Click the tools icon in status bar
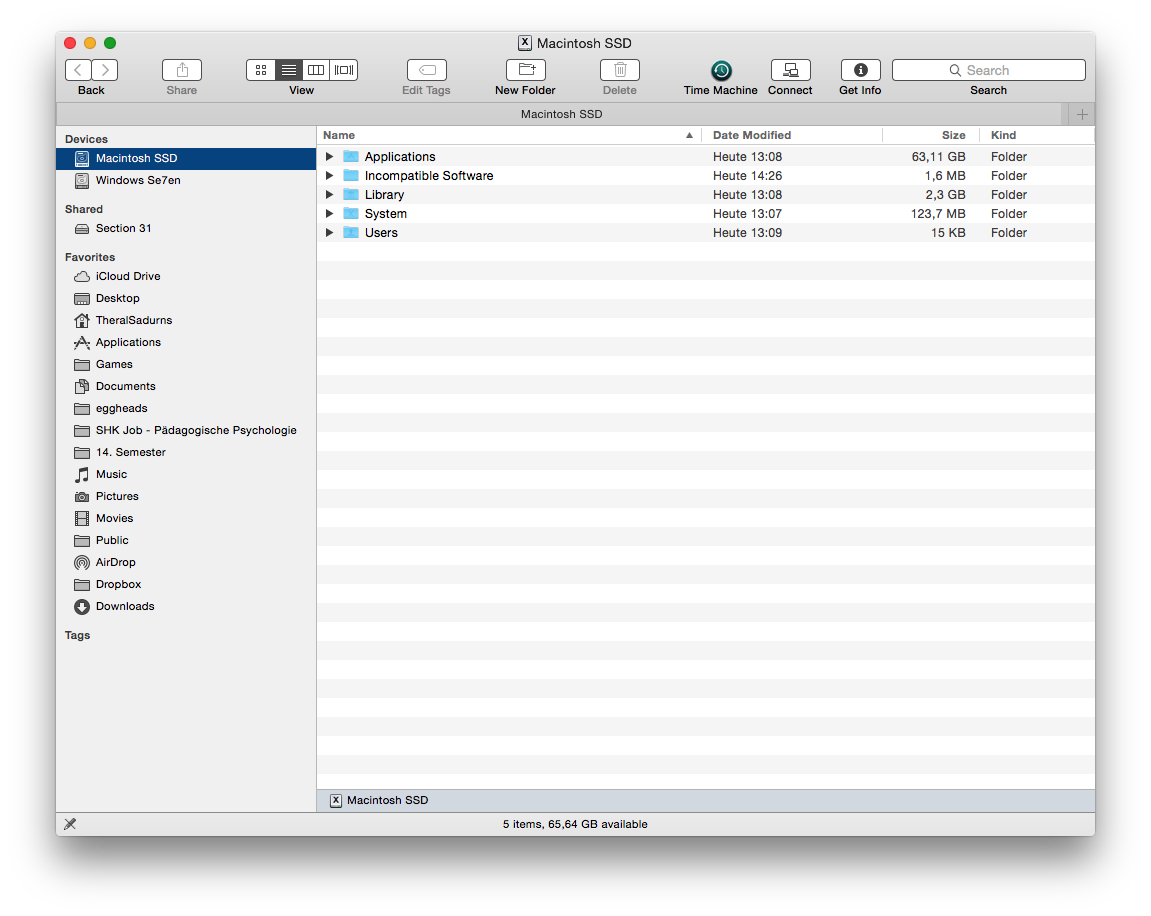The image size is (1151, 916). click(70, 824)
